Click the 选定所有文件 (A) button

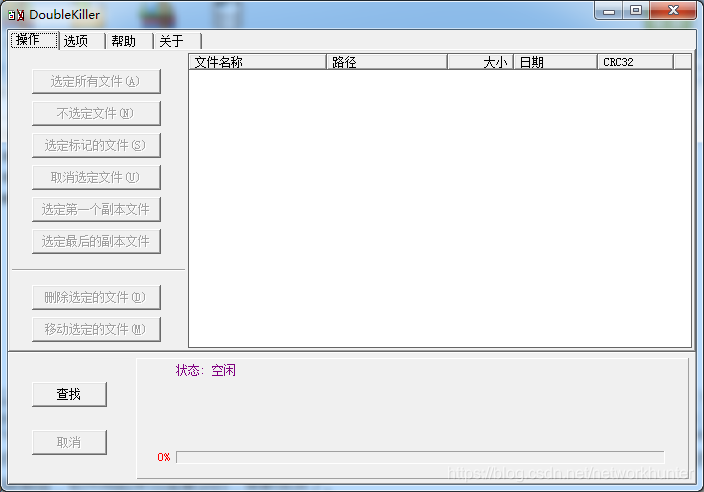point(96,82)
